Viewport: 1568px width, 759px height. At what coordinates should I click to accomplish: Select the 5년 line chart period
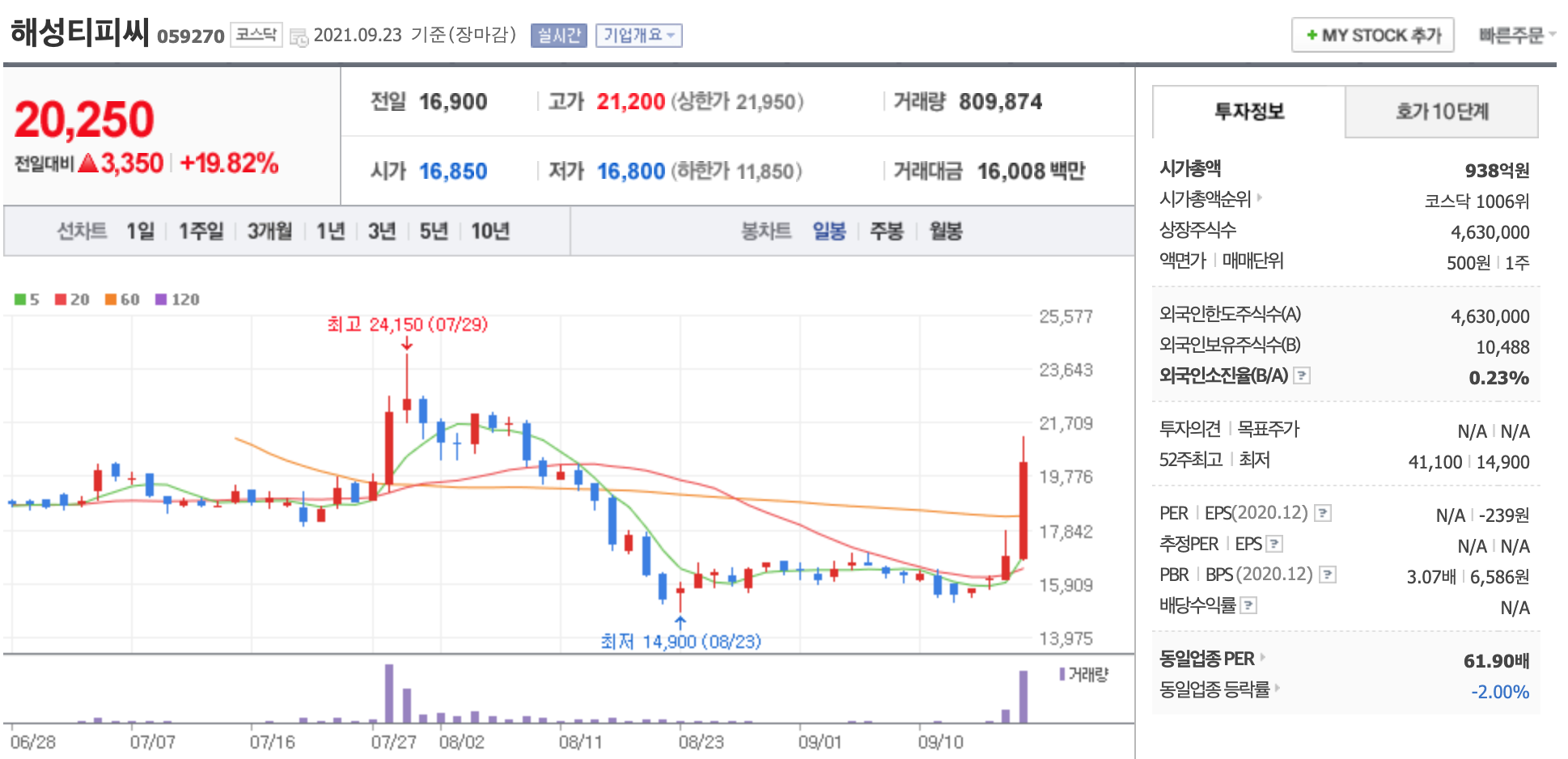point(434,231)
